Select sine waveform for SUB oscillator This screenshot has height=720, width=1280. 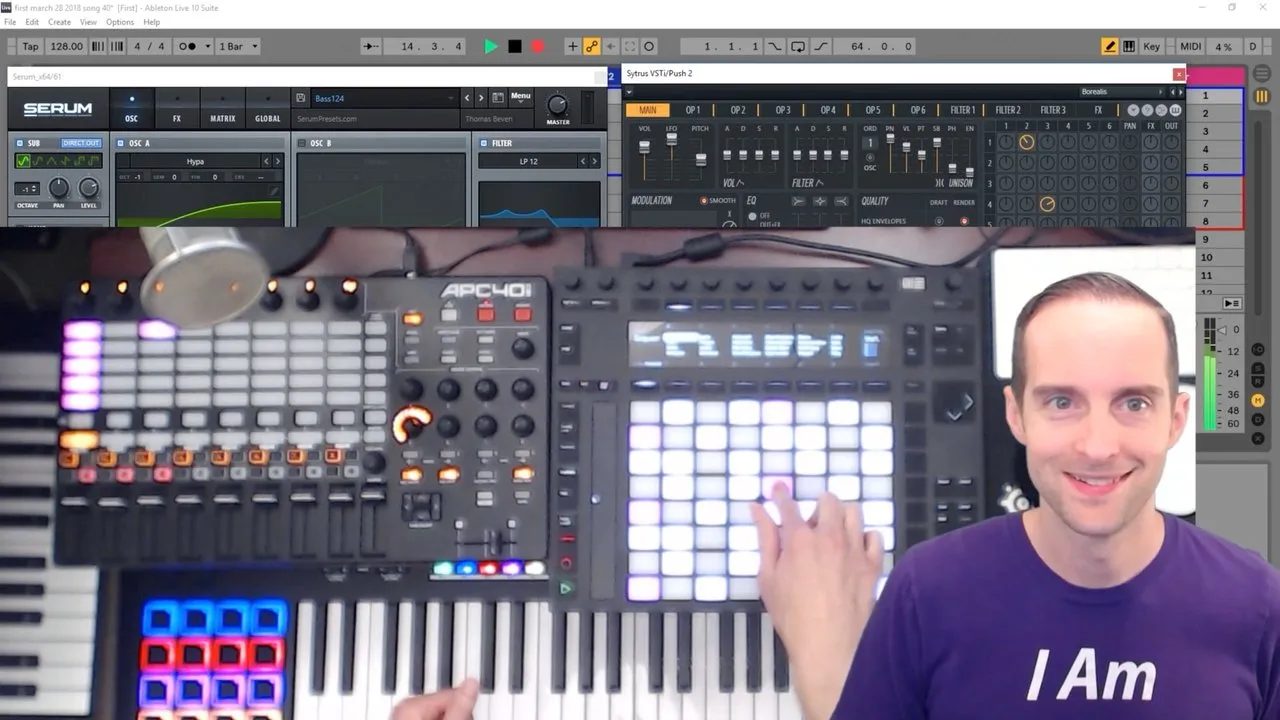tap(24, 161)
